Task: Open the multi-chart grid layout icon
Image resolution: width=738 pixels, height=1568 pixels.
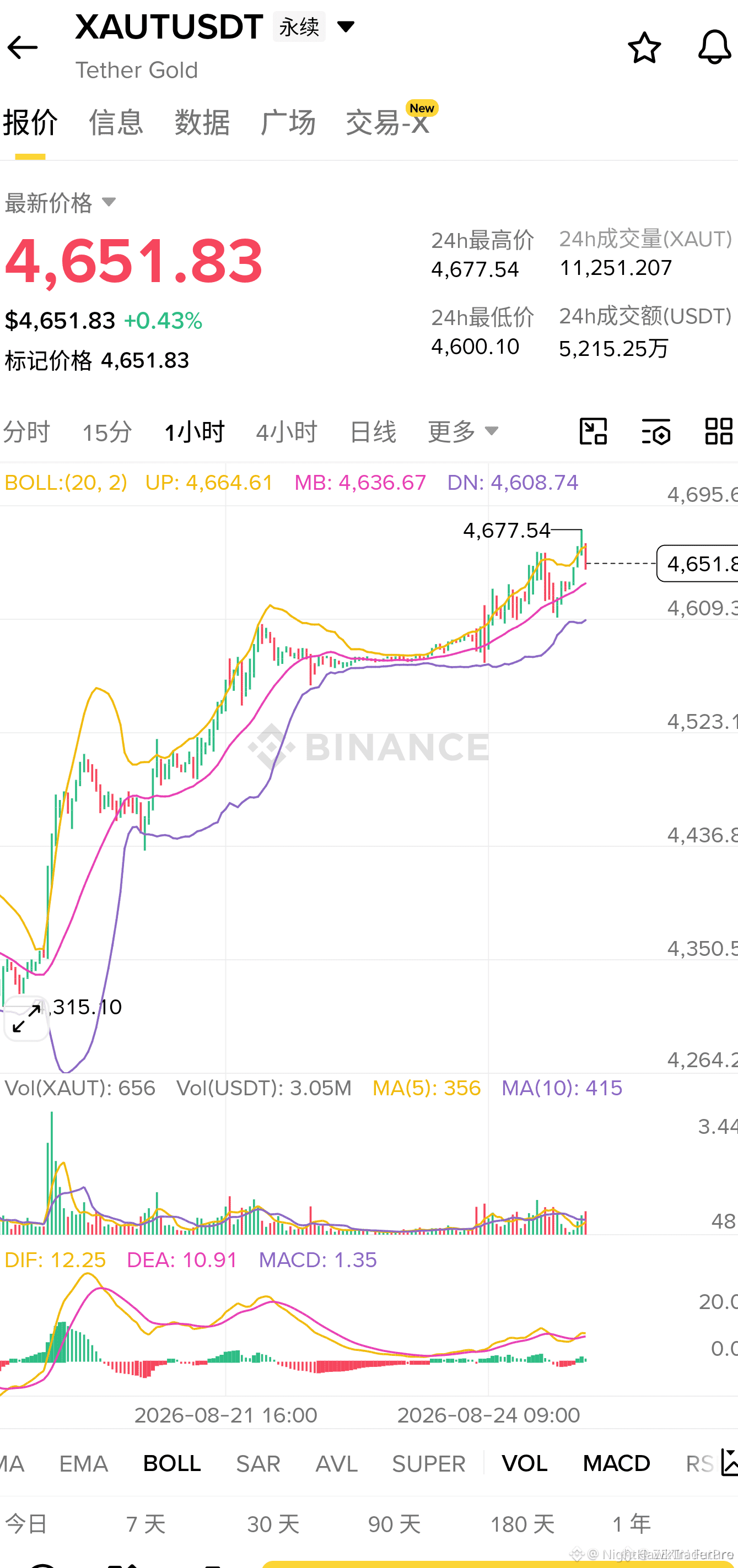Action: click(x=719, y=431)
